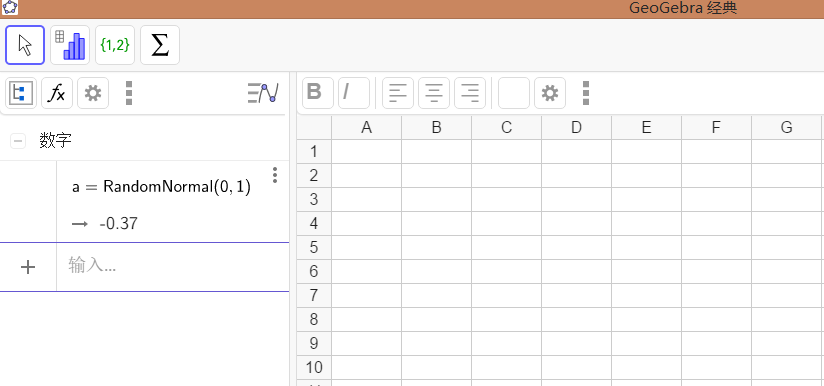
Task: Collapse the 数字 group
Action: [x=18, y=141]
